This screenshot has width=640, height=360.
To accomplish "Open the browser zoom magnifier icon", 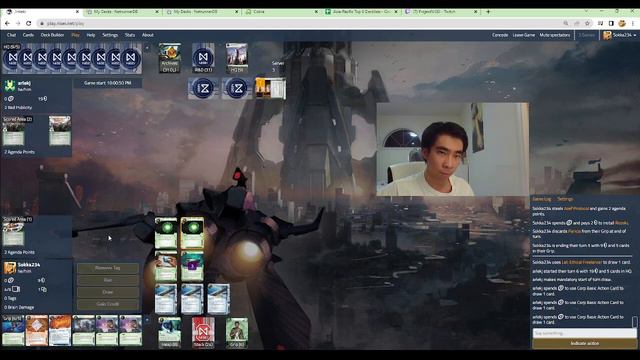I will pyautogui.click(x=566, y=24).
